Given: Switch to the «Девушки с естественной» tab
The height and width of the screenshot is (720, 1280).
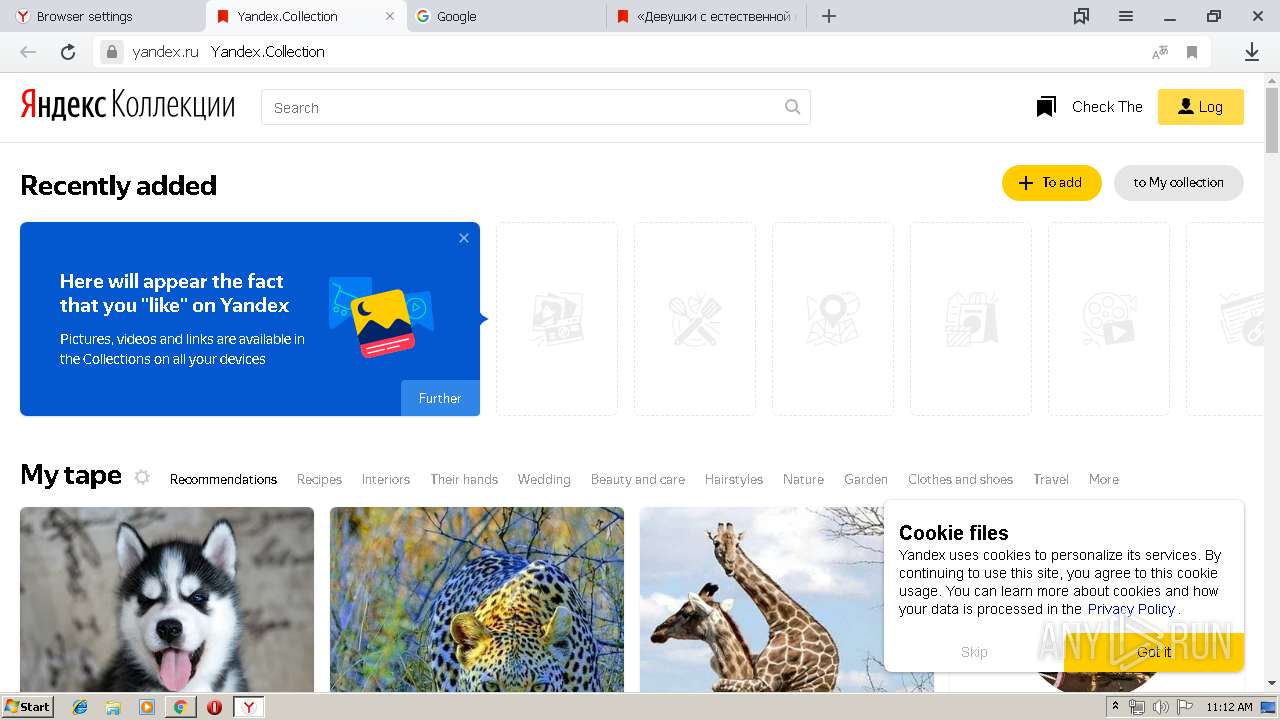Looking at the screenshot, I should coord(705,16).
